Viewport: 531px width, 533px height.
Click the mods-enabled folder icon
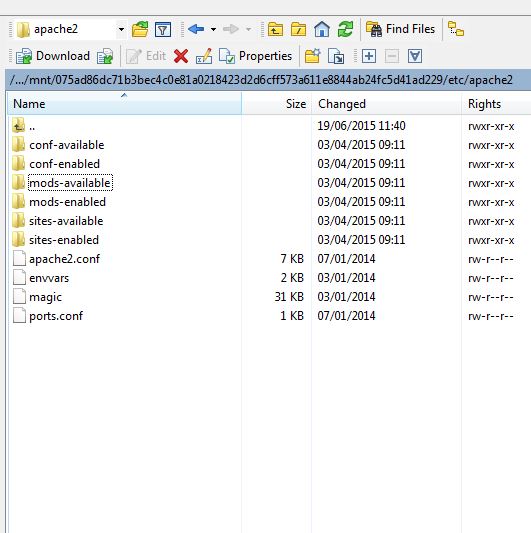18,202
